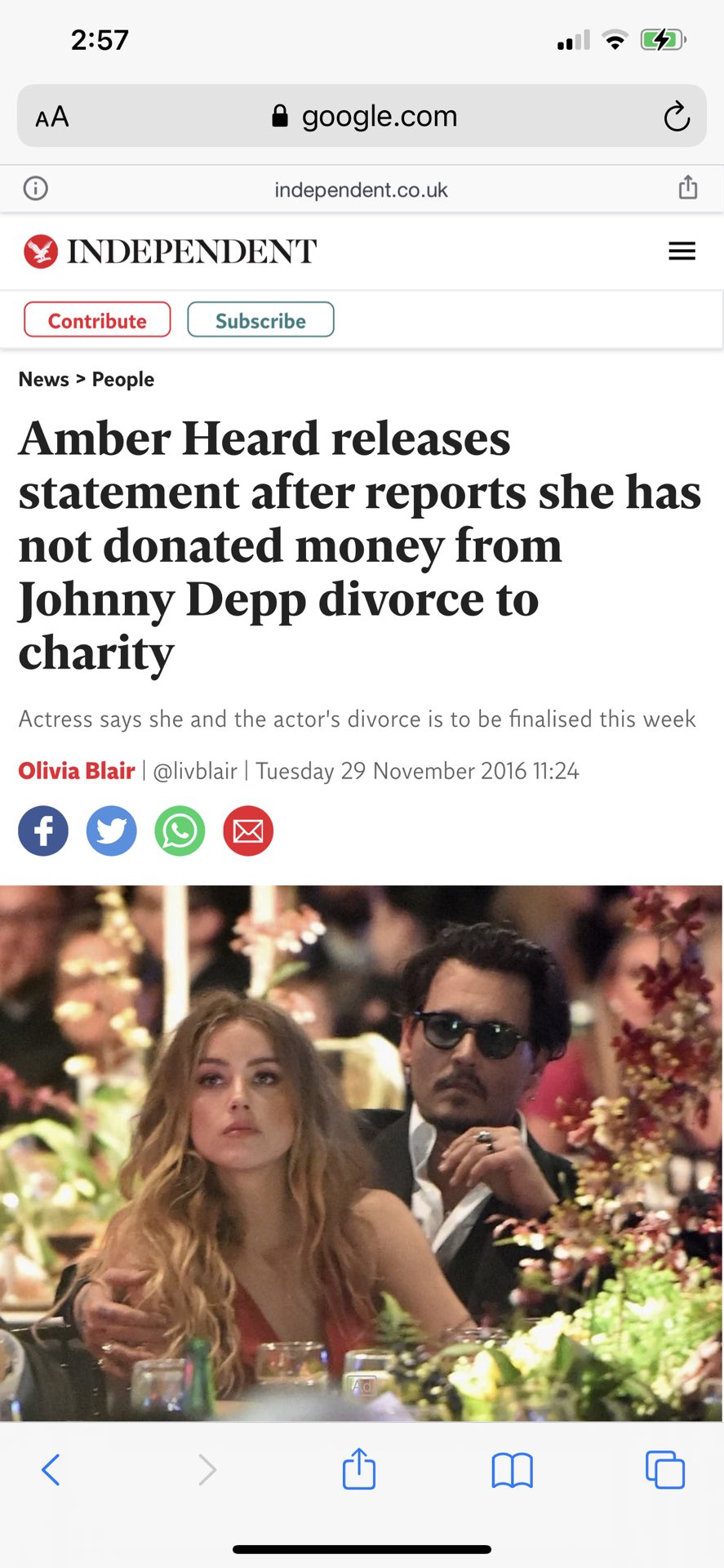This screenshot has height=1568, width=724.
Task: Share article via Twitter icon
Action: point(112,831)
